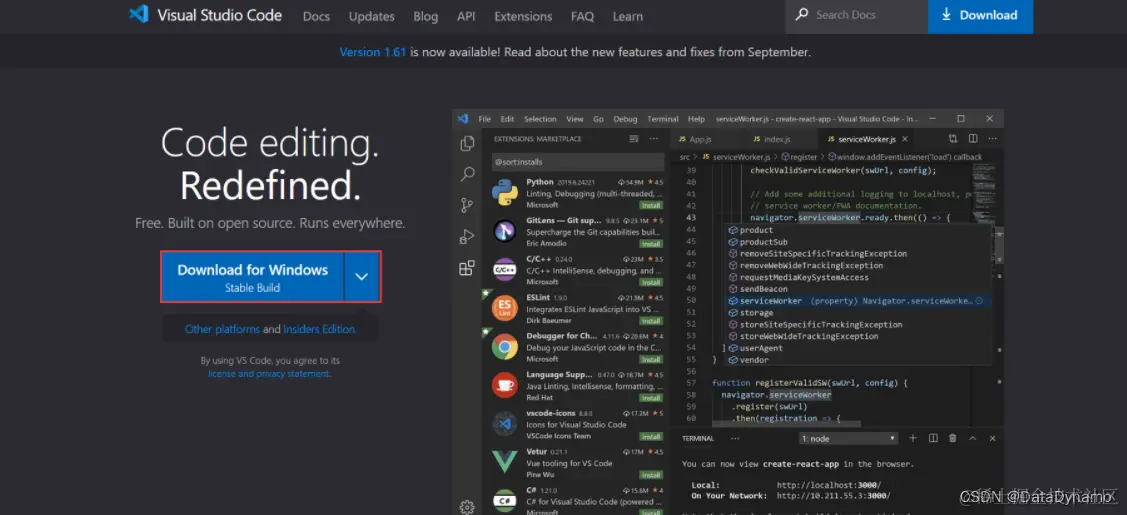The width and height of the screenshot is (1127, 515).
Task: Open terminal panel ellipsis overflow menu
Action: click(735, 438)
